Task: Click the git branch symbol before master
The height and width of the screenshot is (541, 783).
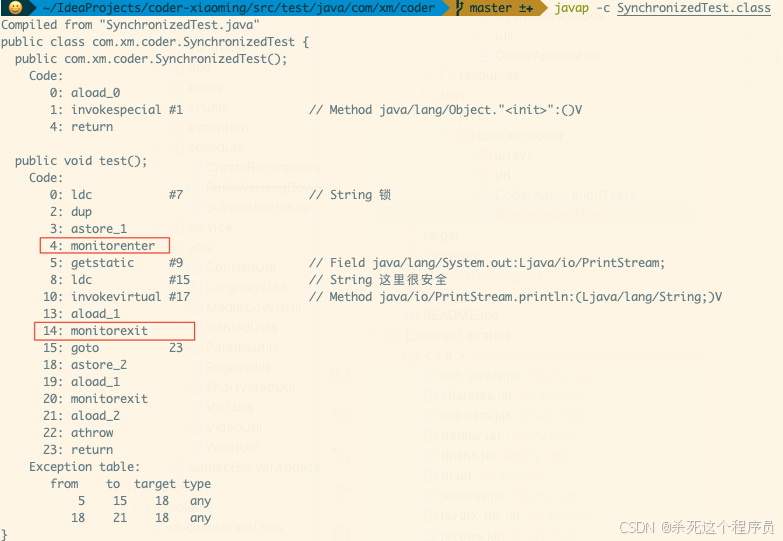Action: (460, 7)
